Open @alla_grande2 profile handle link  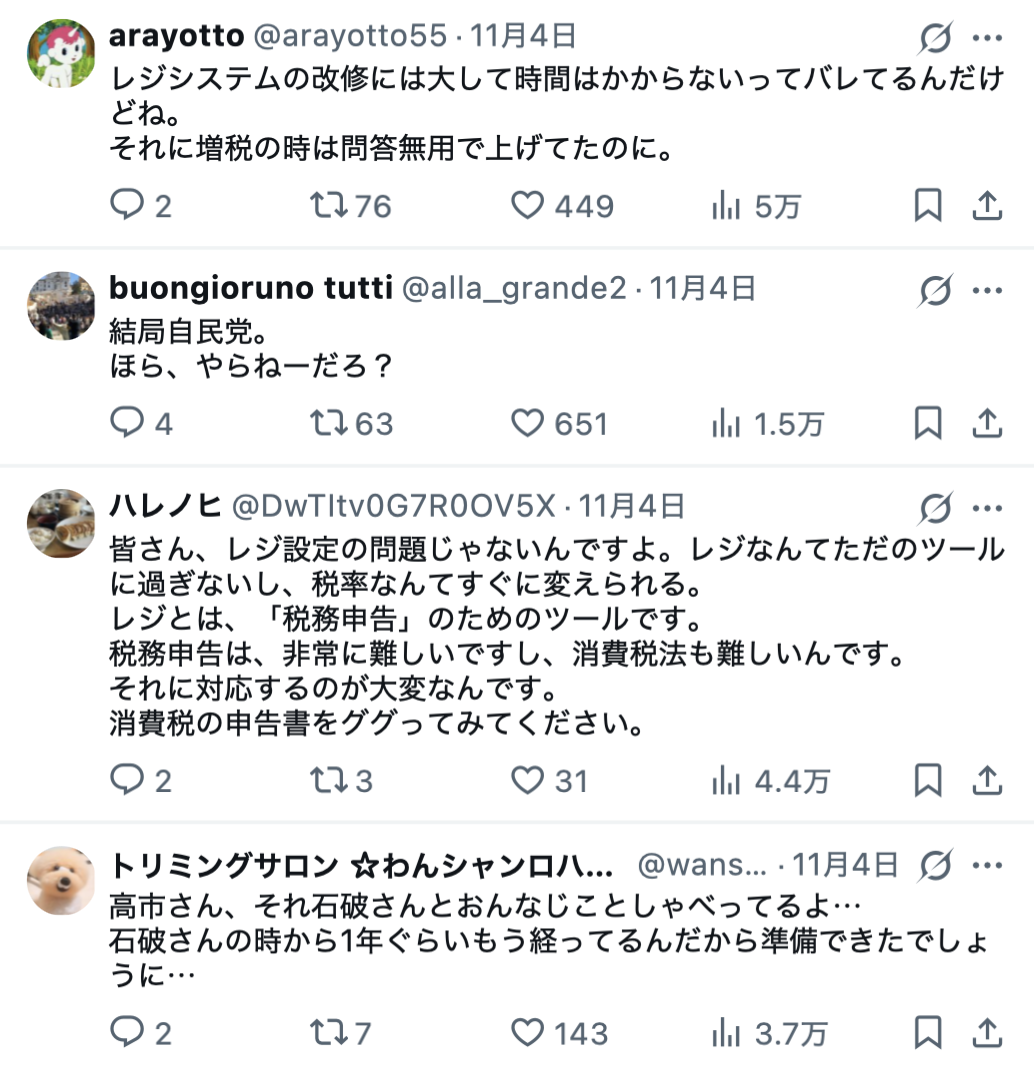pyautogui.click(x=514, y=289)
